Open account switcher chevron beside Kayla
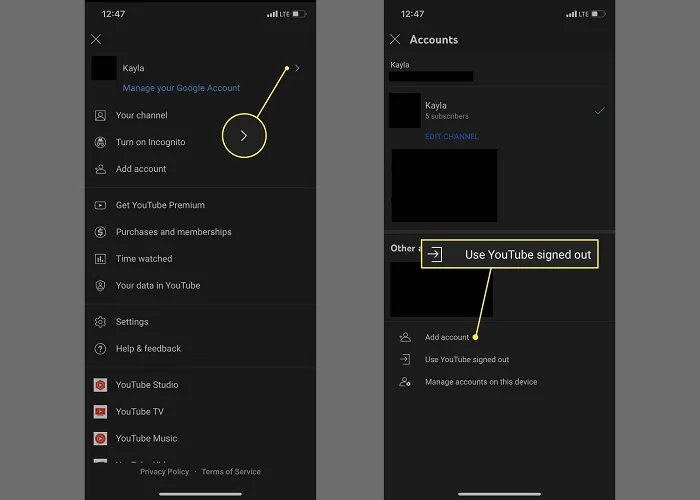The width and height of the screenshot is (700, 500). [x=297, y=68]
